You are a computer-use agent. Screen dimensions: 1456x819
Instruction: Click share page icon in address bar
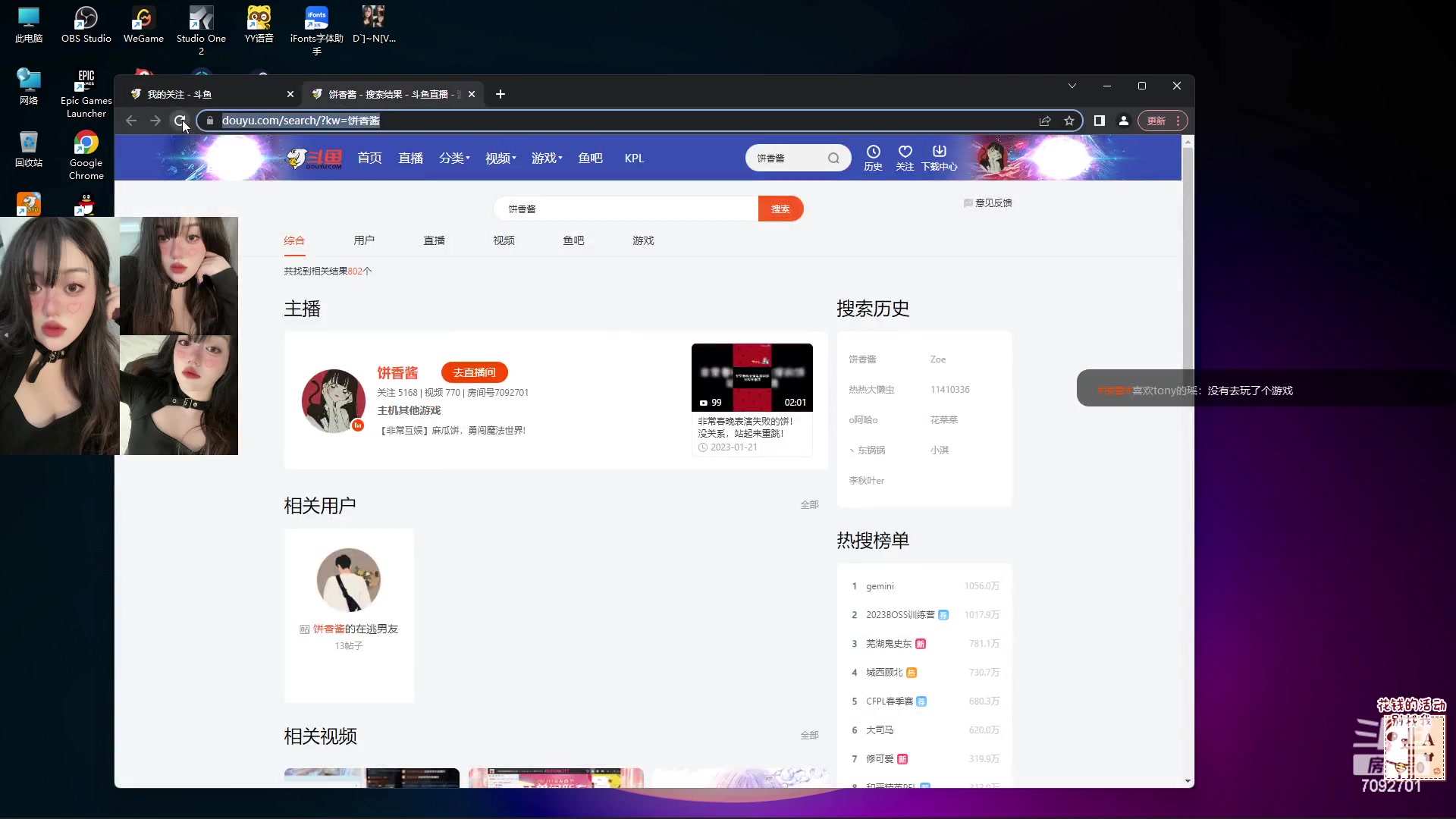click(x=1045, y=121)
